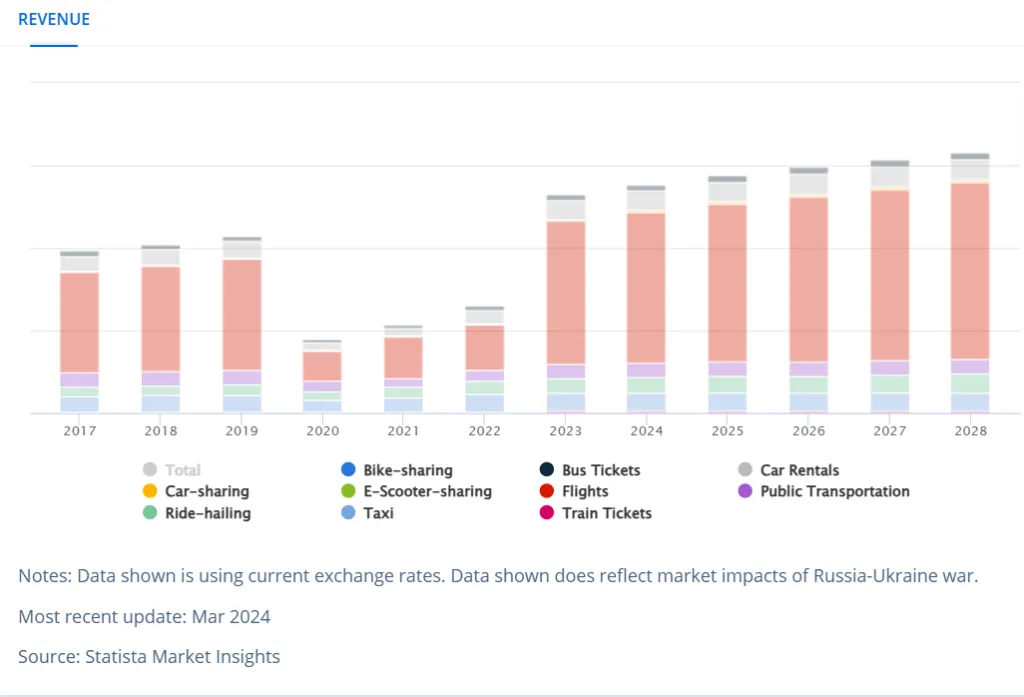Image resolution: width=1024 pixels, height=697 pixels.
Task: Click the Taxi blue legend dot
Action: pyautogui.click(x=348, y=513)
